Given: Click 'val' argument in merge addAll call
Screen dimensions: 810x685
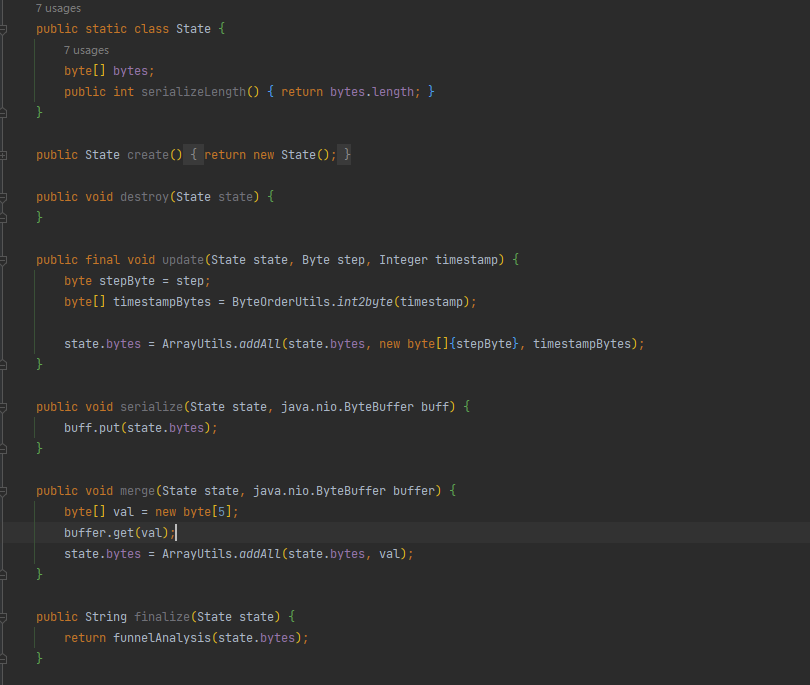Looking at the screenshot, I should [389, 554].
